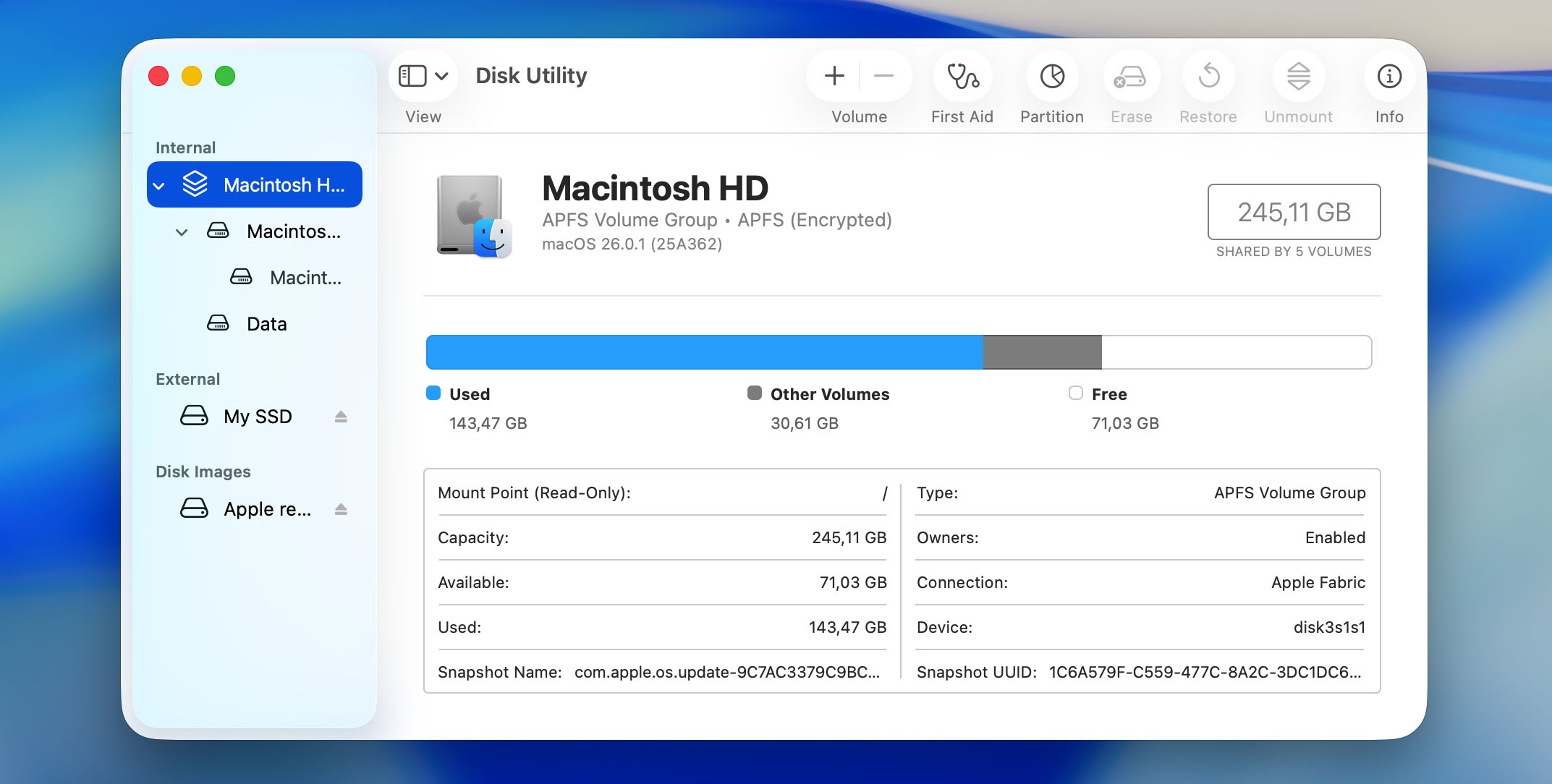
Task: Click the Restore arrow icon
Action: click(1208, 76)
